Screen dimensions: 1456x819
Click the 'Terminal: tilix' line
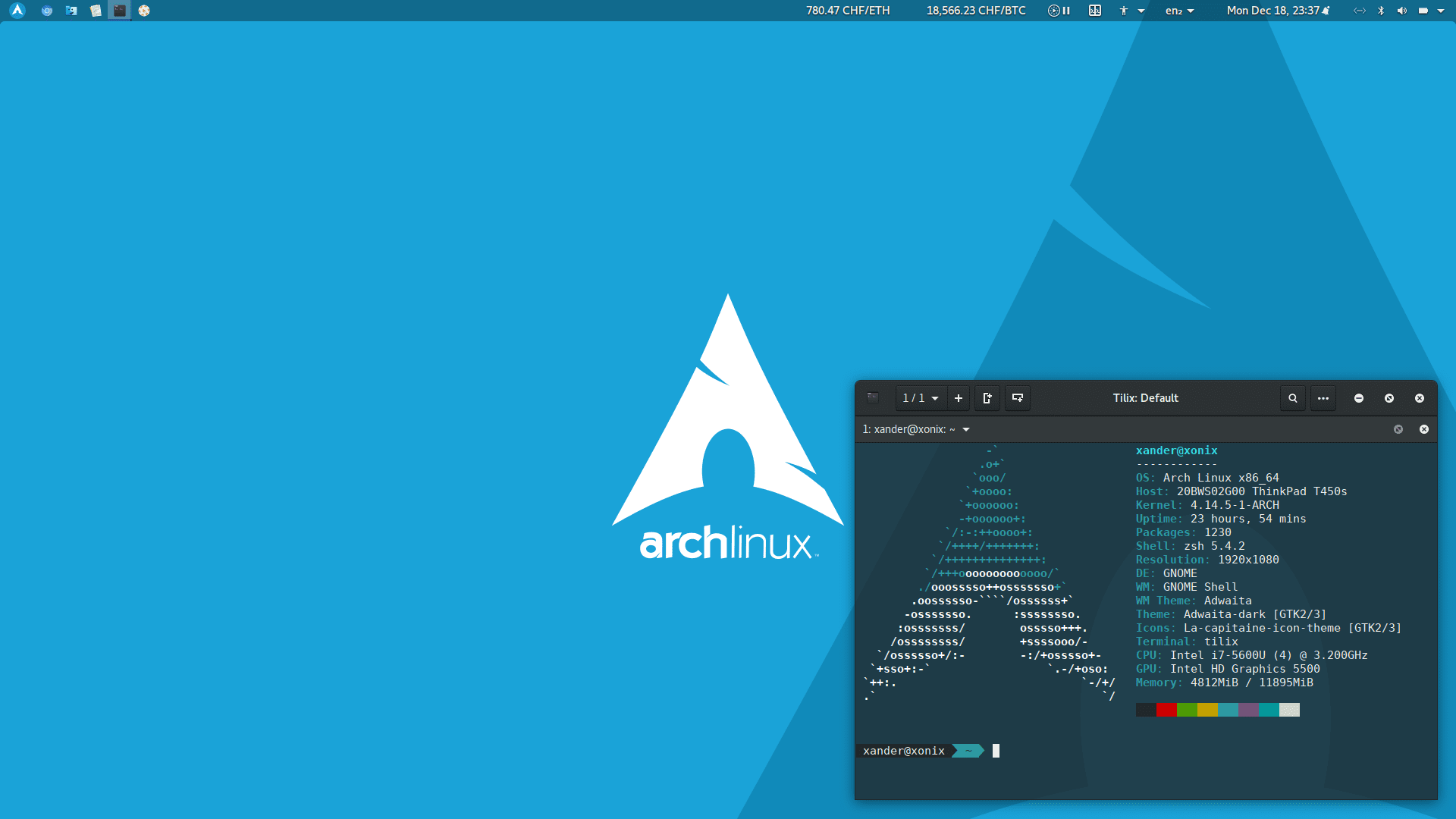click(x=1187, y=642)
